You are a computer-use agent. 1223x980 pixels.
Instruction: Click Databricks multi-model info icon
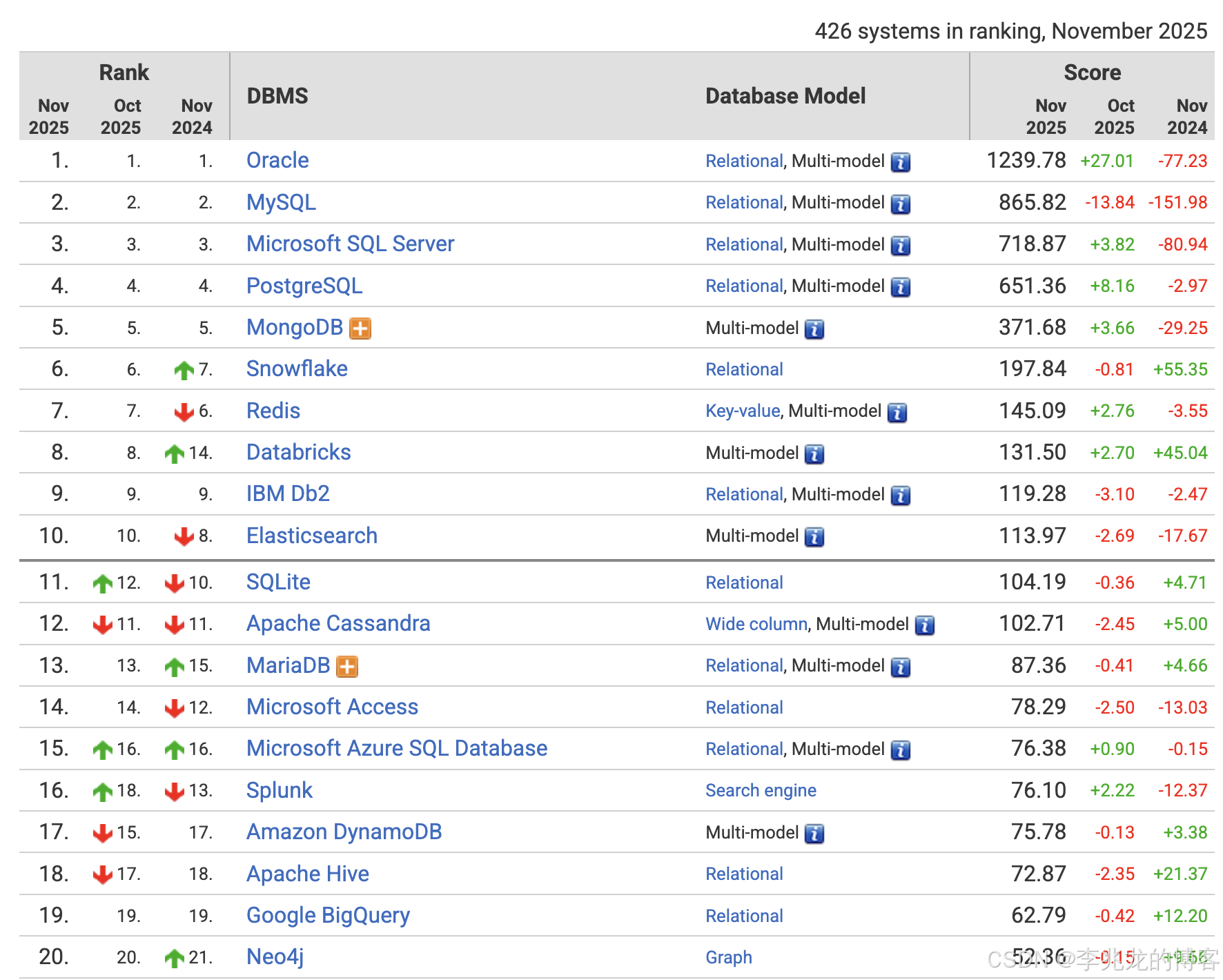tap(814, 454)
